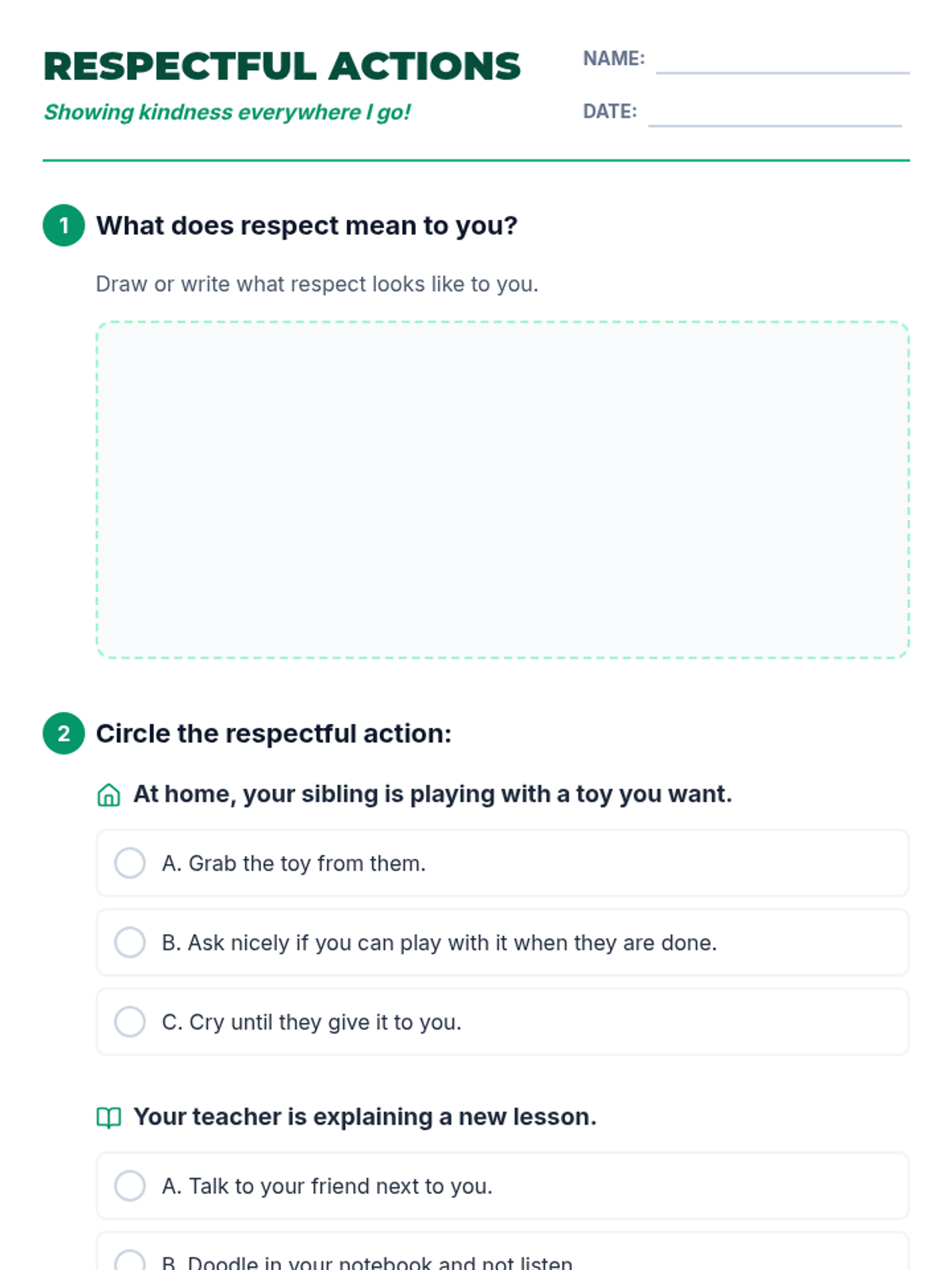Click the NAME line field
952x1270 pixels.
[782, 60]
